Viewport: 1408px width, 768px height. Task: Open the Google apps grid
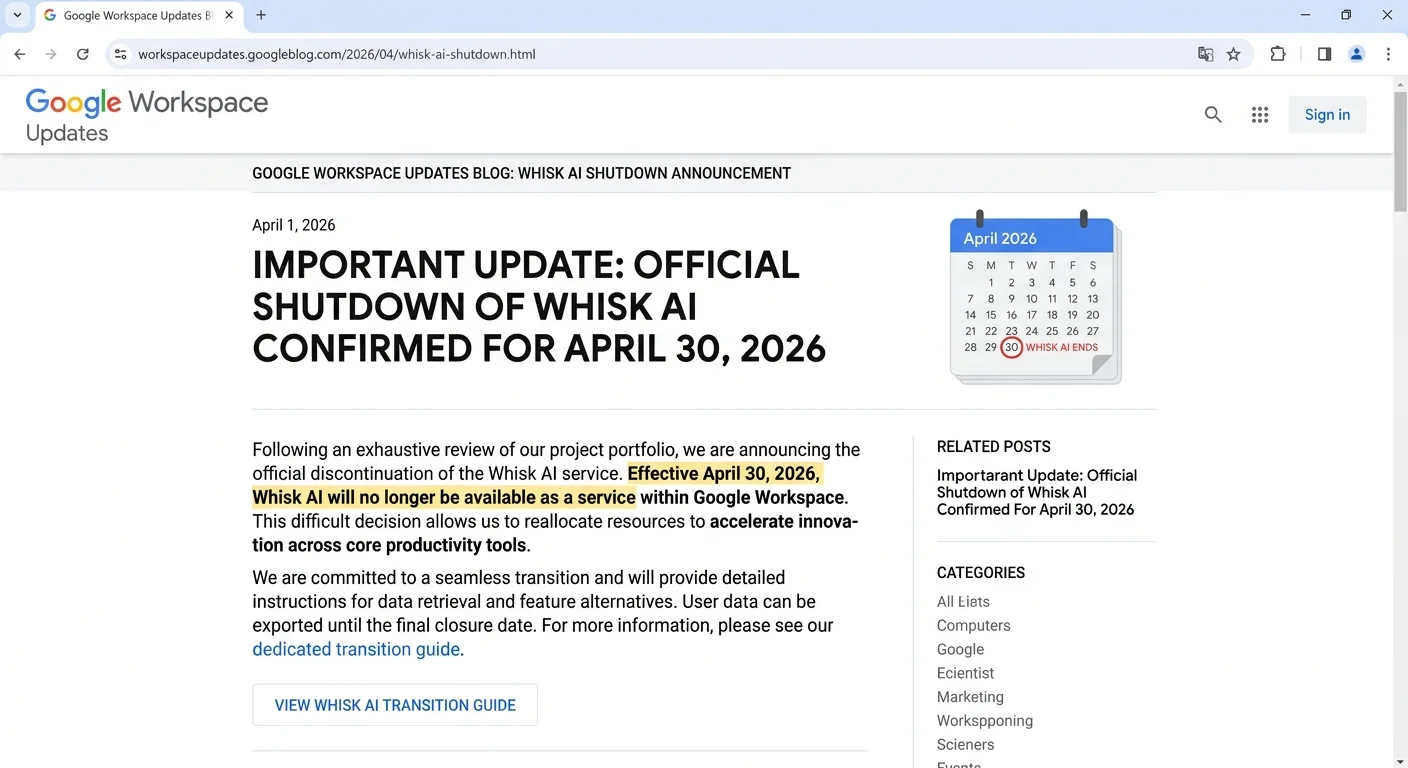pyautogui.click(x=1260, y=115)
